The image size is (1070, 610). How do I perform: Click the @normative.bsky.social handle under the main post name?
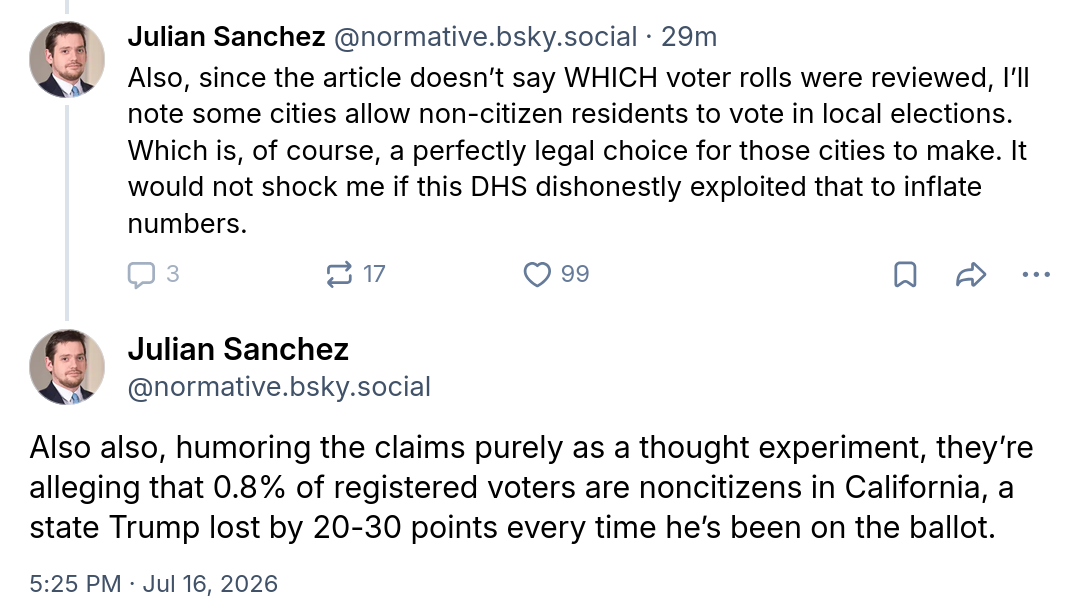click(x=279, y=387)
